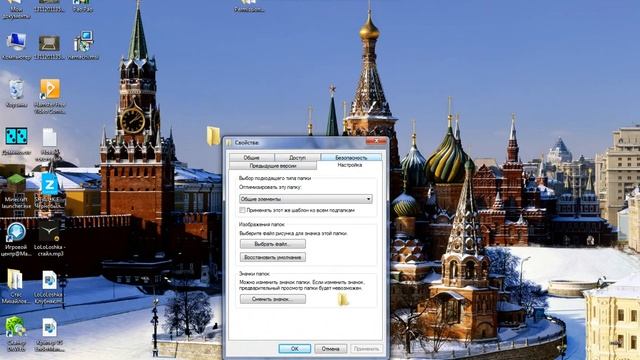Viewport: 640px width, 360px height.
Task: Switch to the Общие tab
Action: click(251, 158)
